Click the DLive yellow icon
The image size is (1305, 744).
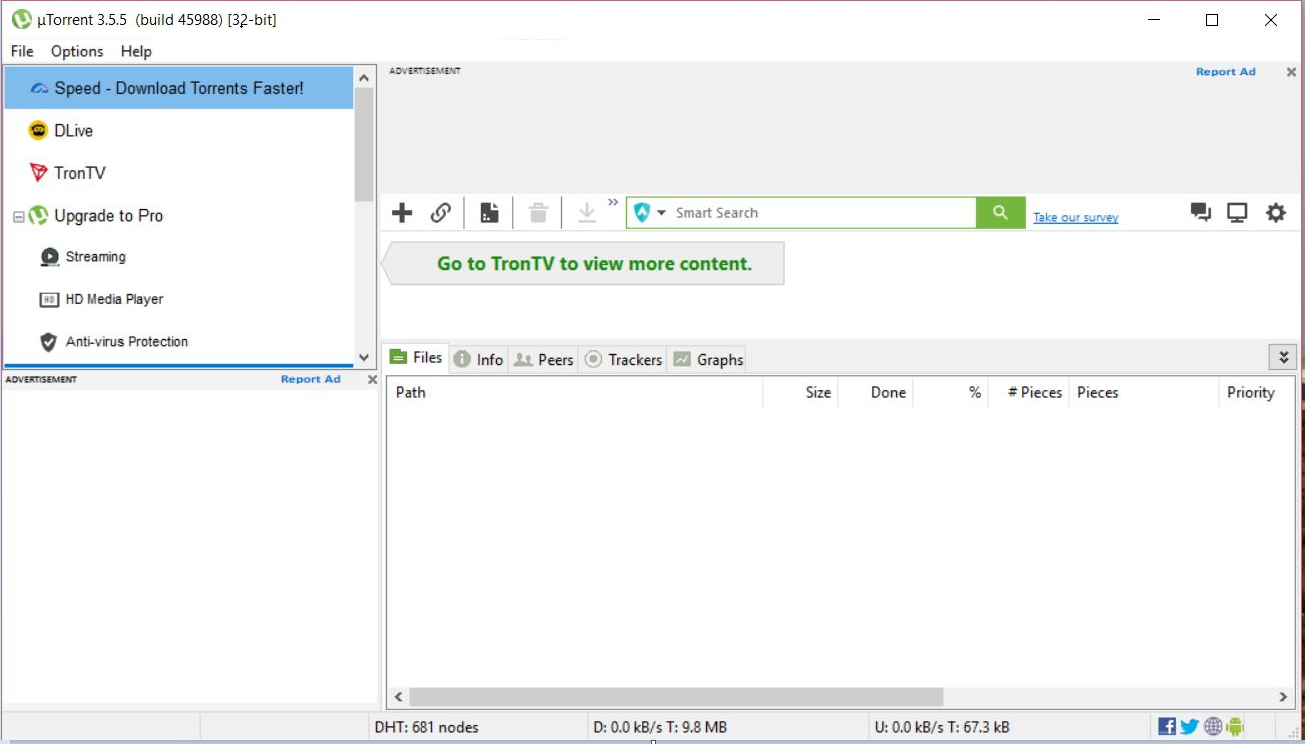(38, 130)
